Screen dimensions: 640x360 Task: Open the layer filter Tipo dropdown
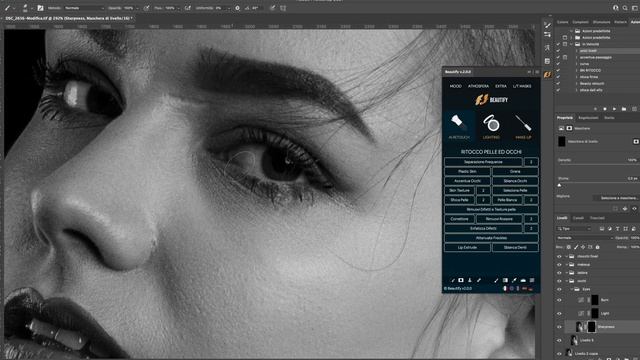pos(573,229)
